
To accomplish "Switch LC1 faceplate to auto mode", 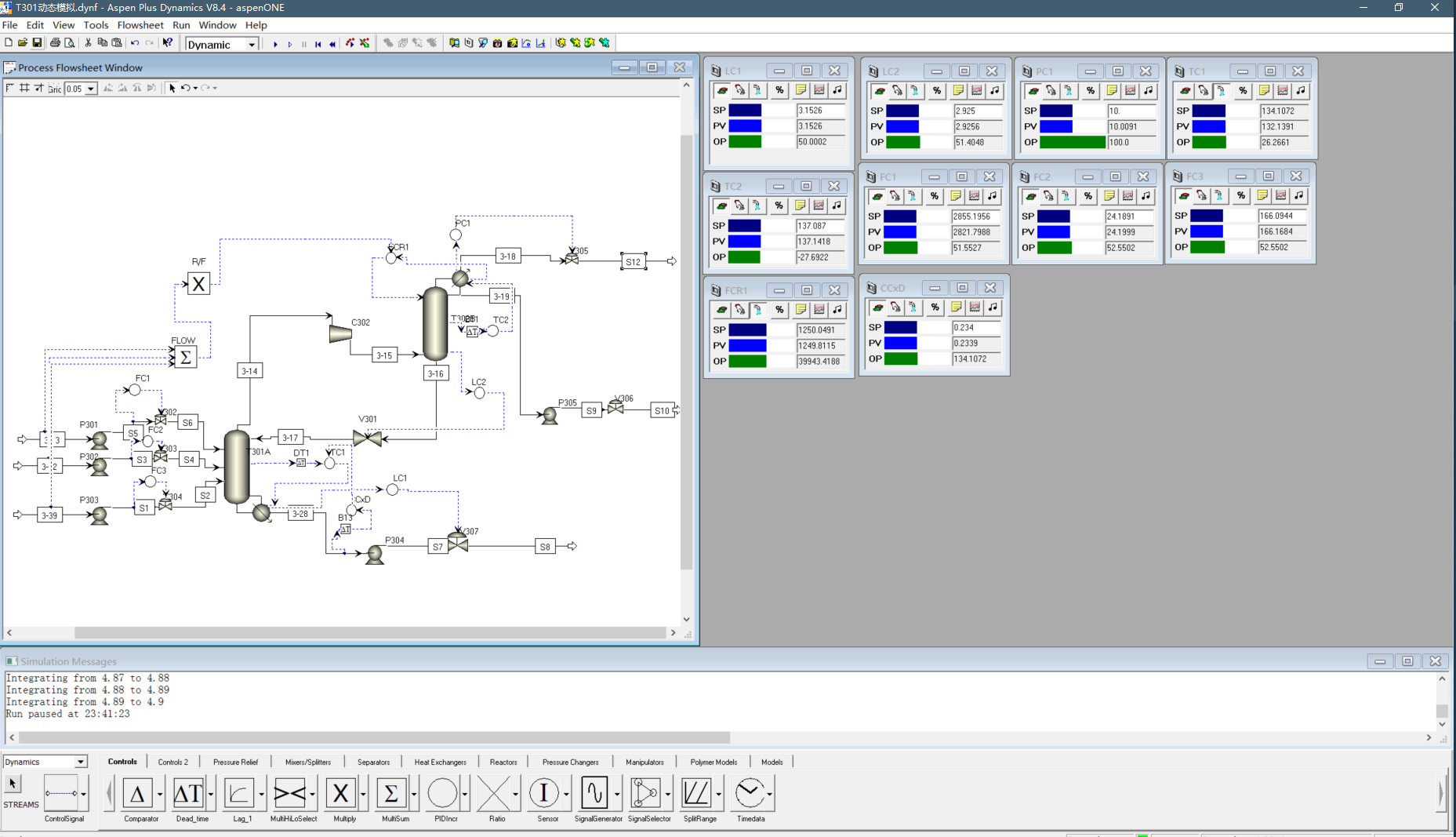I will pyautogui.click(x=722, y=90).
